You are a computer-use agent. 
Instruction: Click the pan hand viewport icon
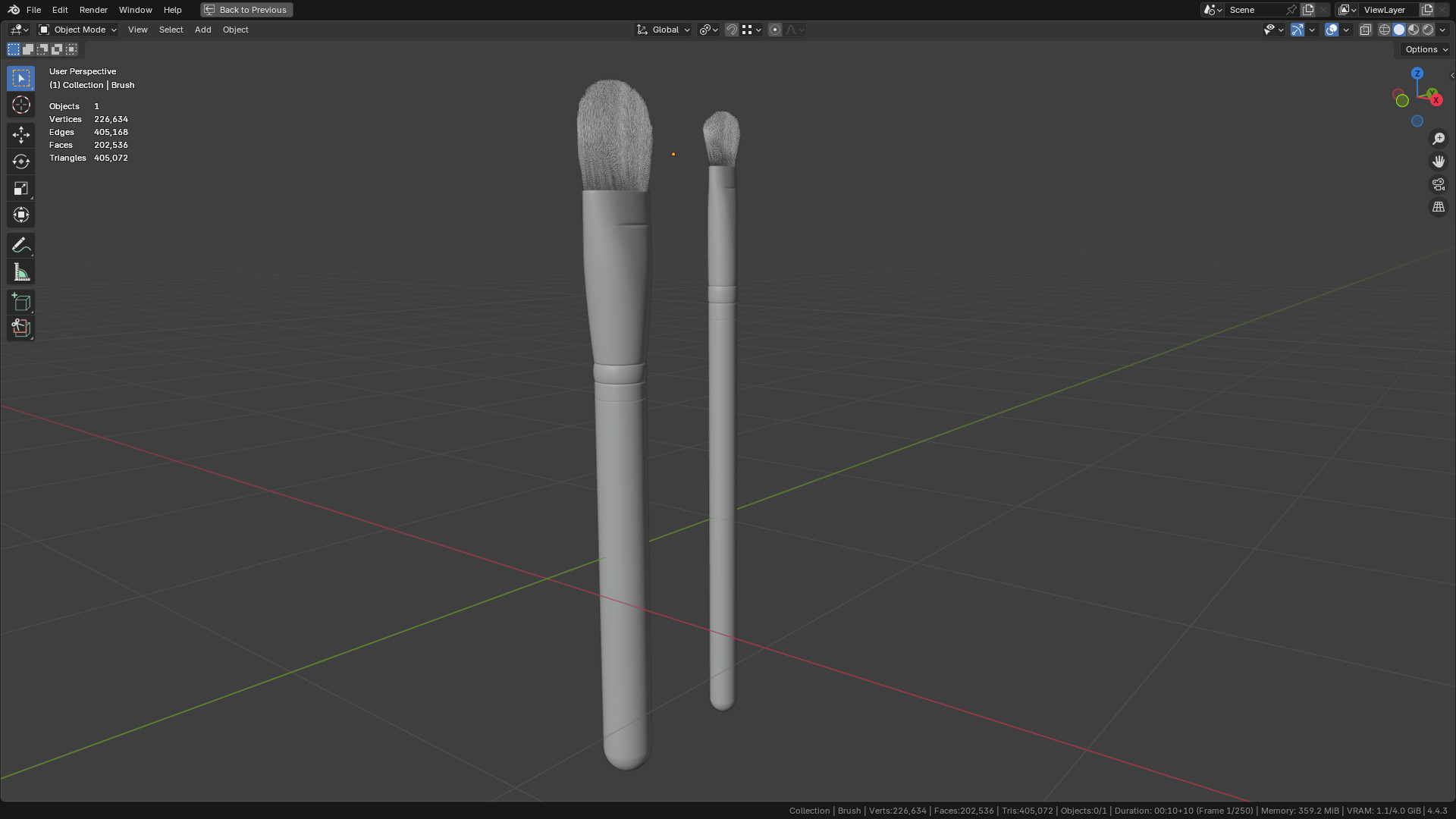tap(1439, 162)
